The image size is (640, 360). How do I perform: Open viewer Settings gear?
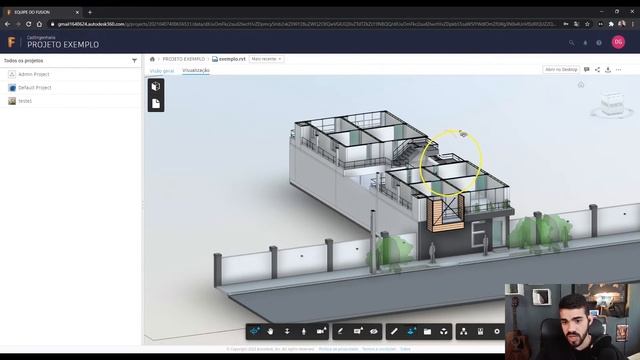pyautogui.click(x=497, y=331)
